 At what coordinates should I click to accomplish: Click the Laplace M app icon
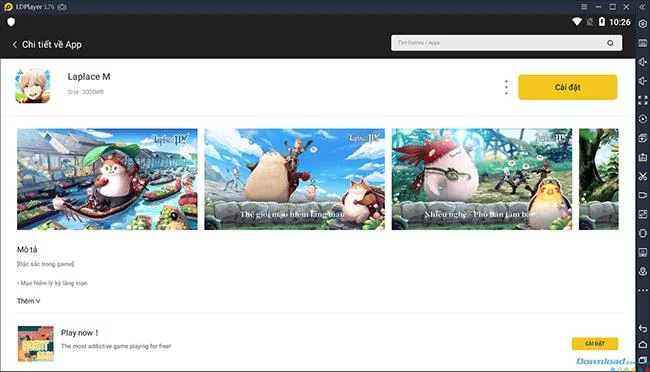pyautogui.click(x=32, y=86)
